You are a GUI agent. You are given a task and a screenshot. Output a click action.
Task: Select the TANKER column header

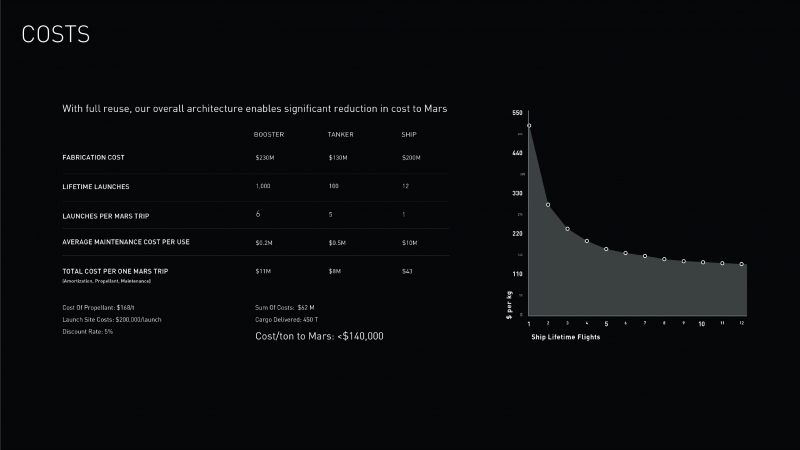[x=340, y=135]
